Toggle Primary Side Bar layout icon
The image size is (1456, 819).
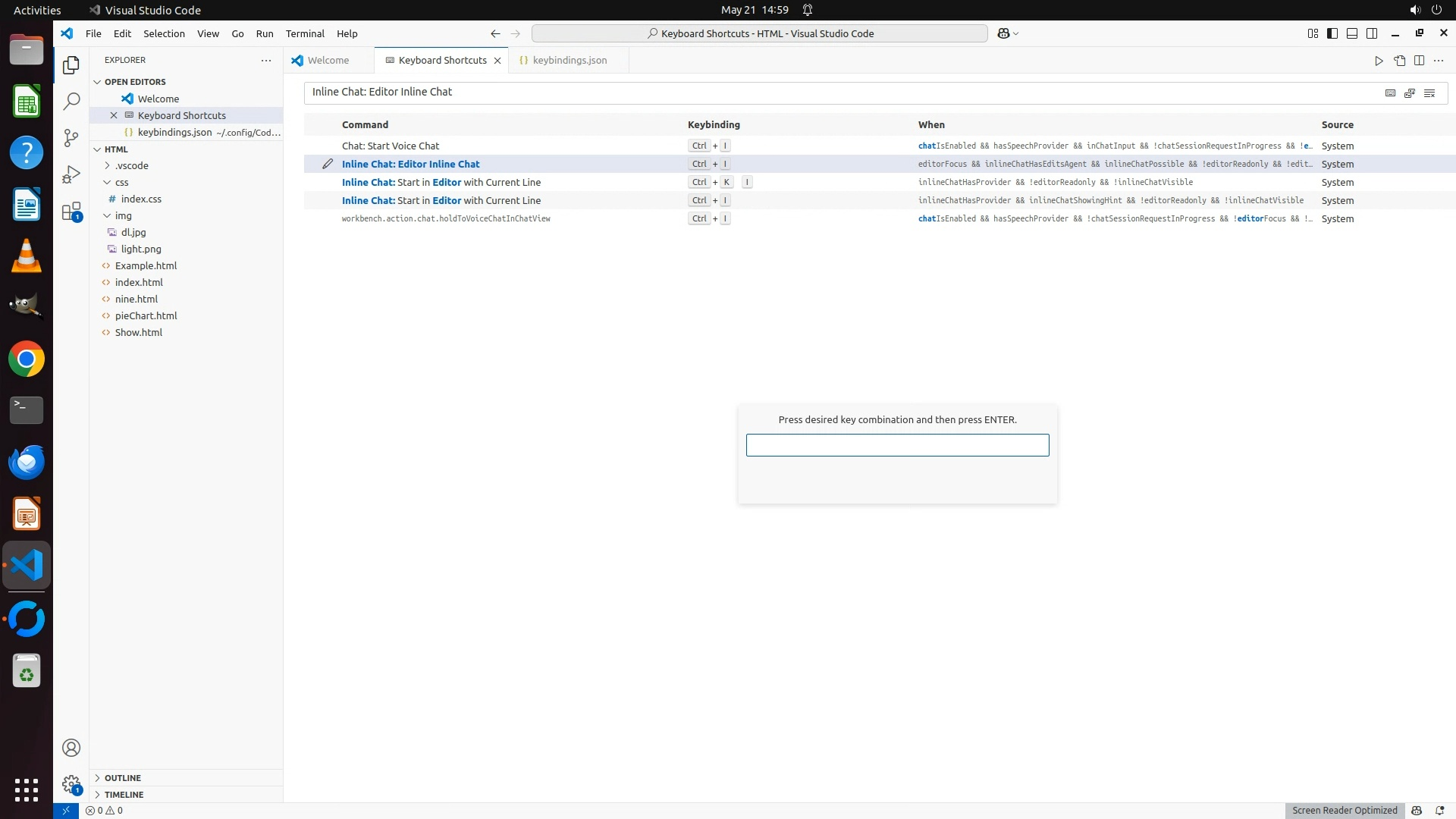1332,33
